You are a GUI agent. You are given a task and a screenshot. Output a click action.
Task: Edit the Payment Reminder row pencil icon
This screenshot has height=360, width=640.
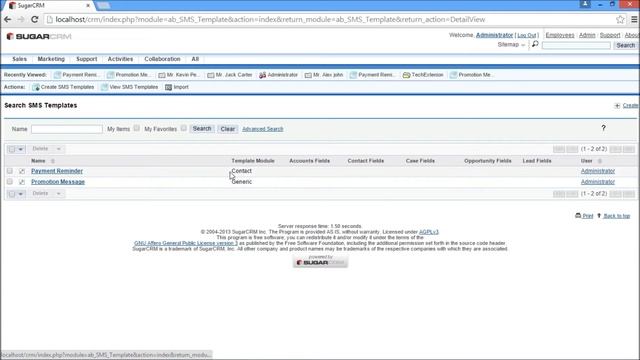(x=22, y=171)
